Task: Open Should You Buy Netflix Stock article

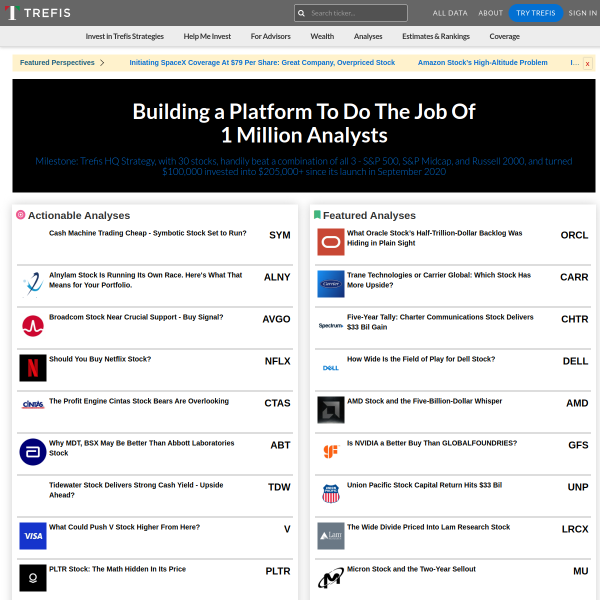Action: 100,359
